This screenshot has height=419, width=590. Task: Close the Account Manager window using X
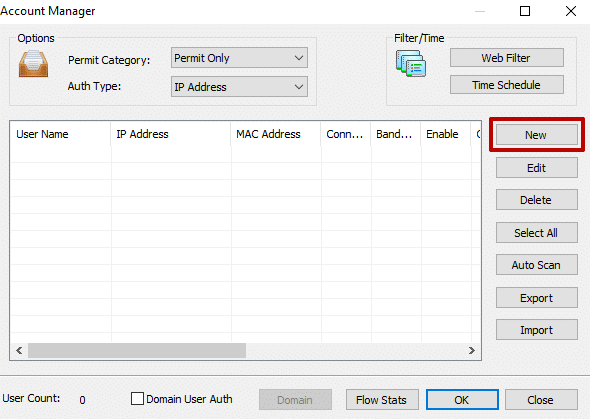tap(571, 11)
